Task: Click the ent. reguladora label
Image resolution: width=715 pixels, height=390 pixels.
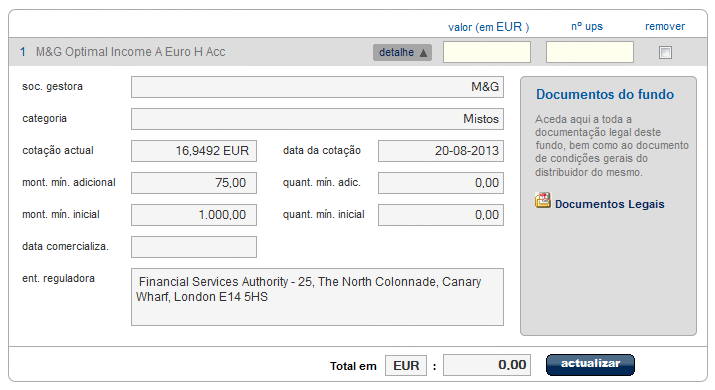Action: point(58,278)
